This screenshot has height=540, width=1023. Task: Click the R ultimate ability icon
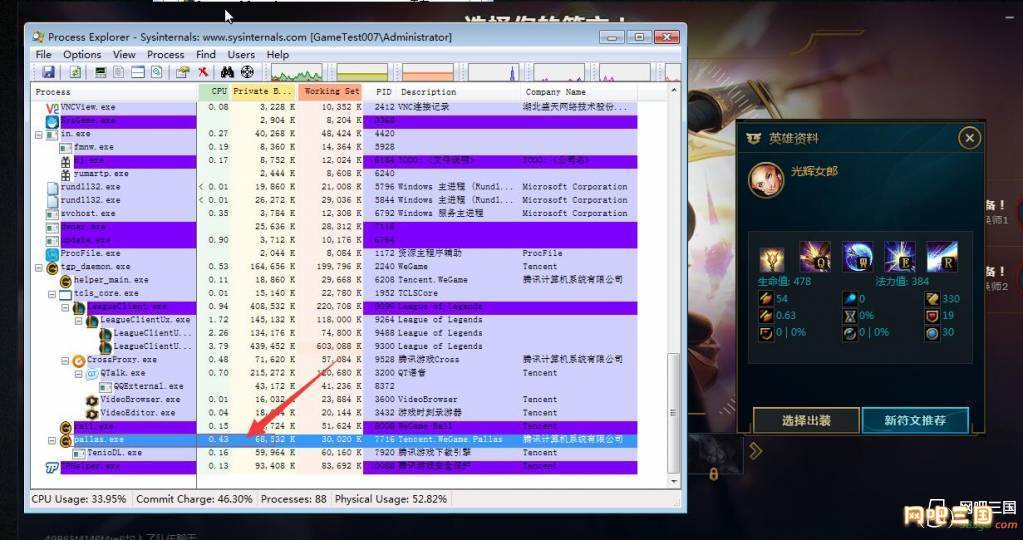point(942,257)
